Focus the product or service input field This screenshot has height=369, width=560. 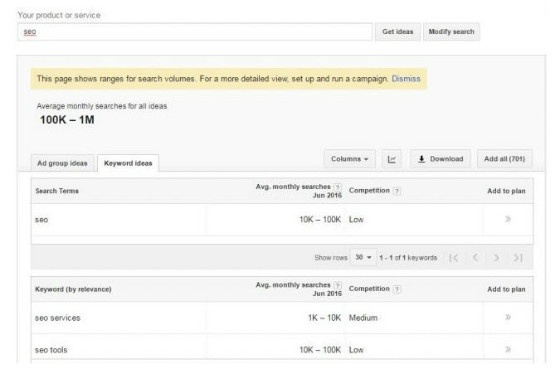pyautogui.click(x=195, y=32)
